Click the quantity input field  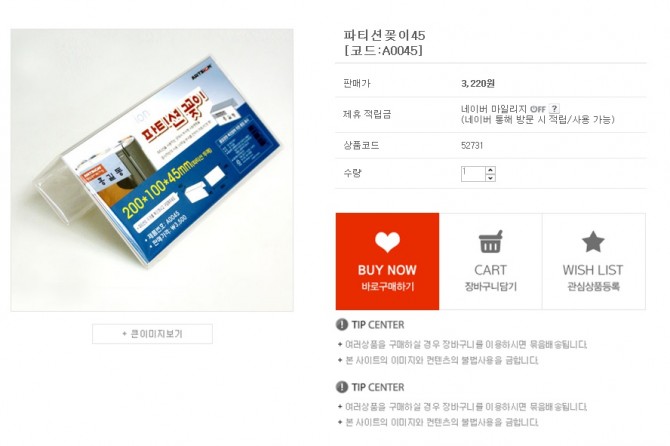(473, 174)
